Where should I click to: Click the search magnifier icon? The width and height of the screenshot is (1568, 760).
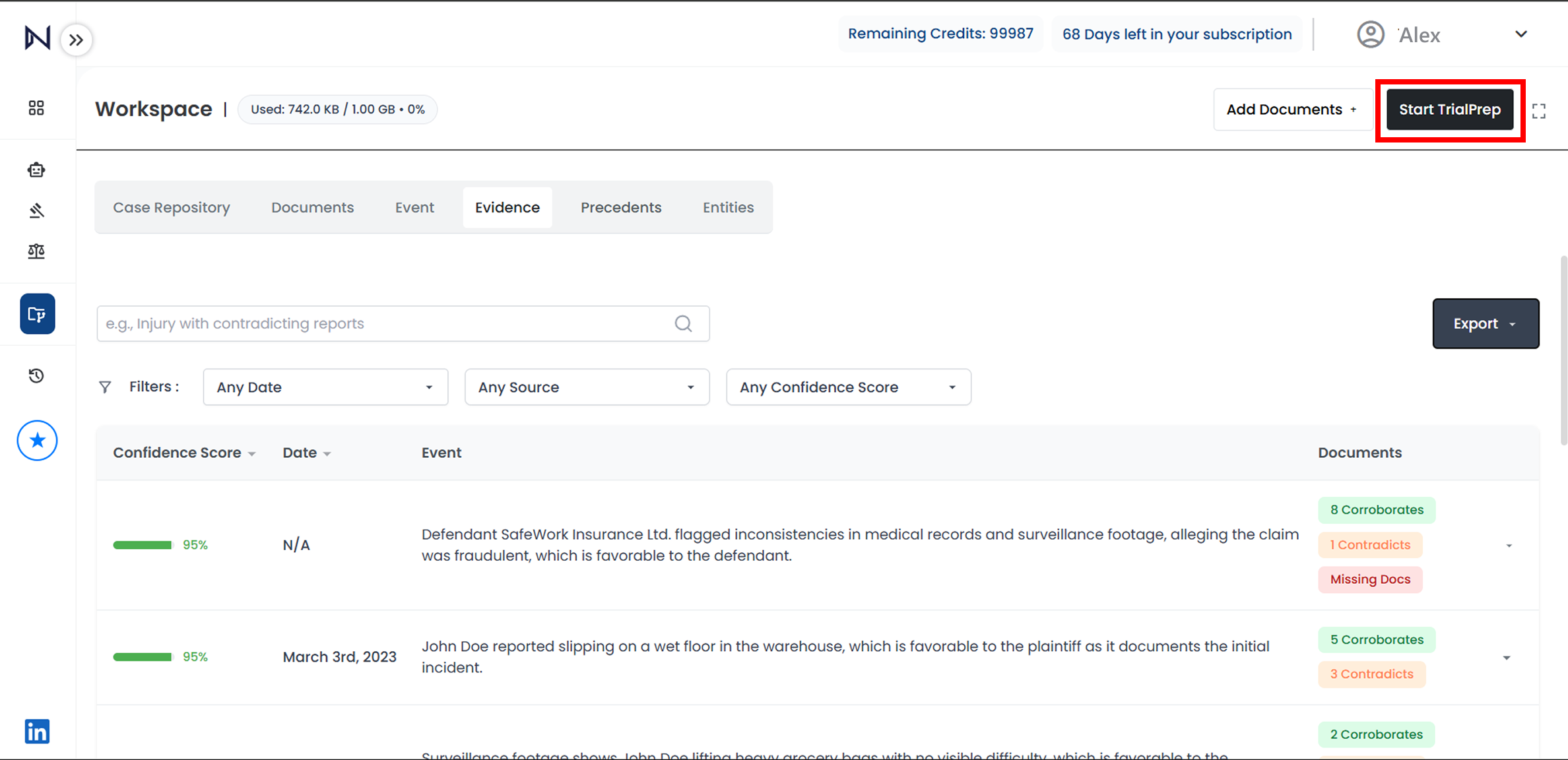pyautogui.click(x=683, y=323)
